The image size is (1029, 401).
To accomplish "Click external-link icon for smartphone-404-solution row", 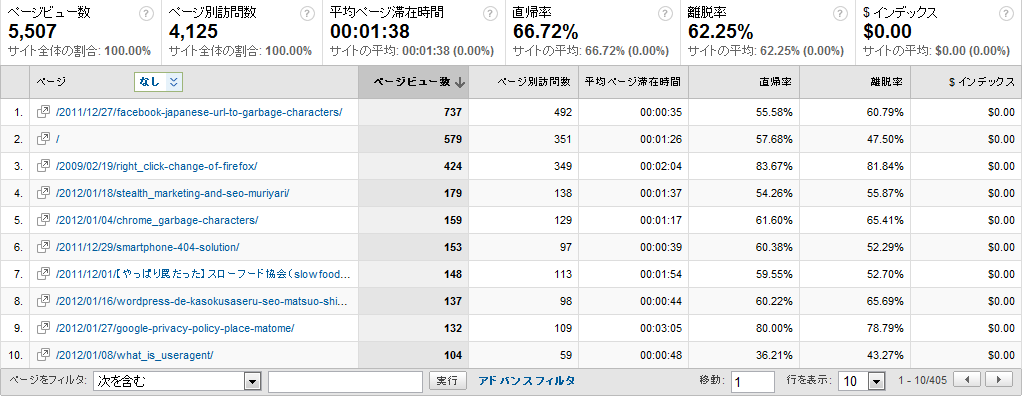I will (x=43, y=247).
